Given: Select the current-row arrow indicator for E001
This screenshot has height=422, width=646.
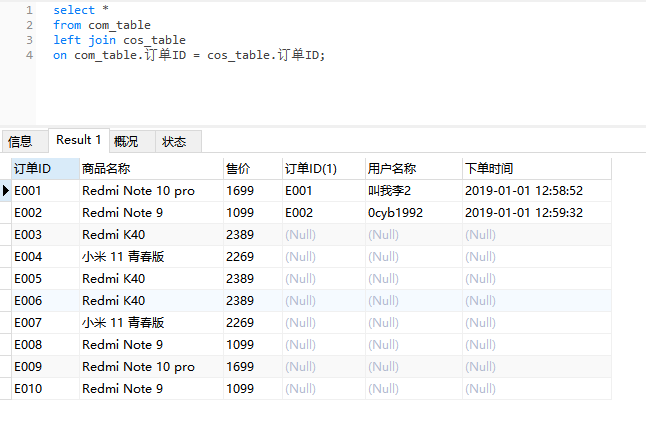Looking at the screenshot, I should coord(6,191).
